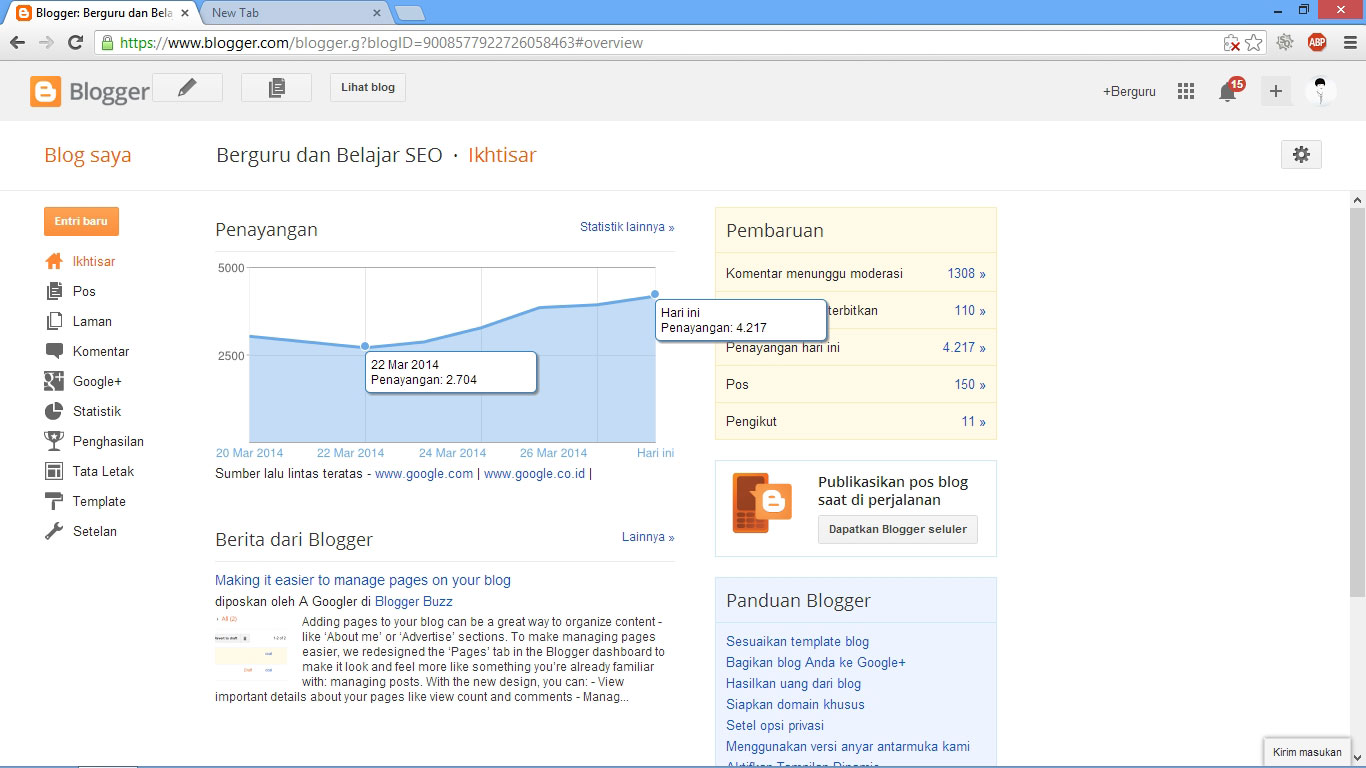1366x768 pixels.
Task: Click the Kirim masukan feedback button
Action: pyautogui.click(x=1308, y=752)
